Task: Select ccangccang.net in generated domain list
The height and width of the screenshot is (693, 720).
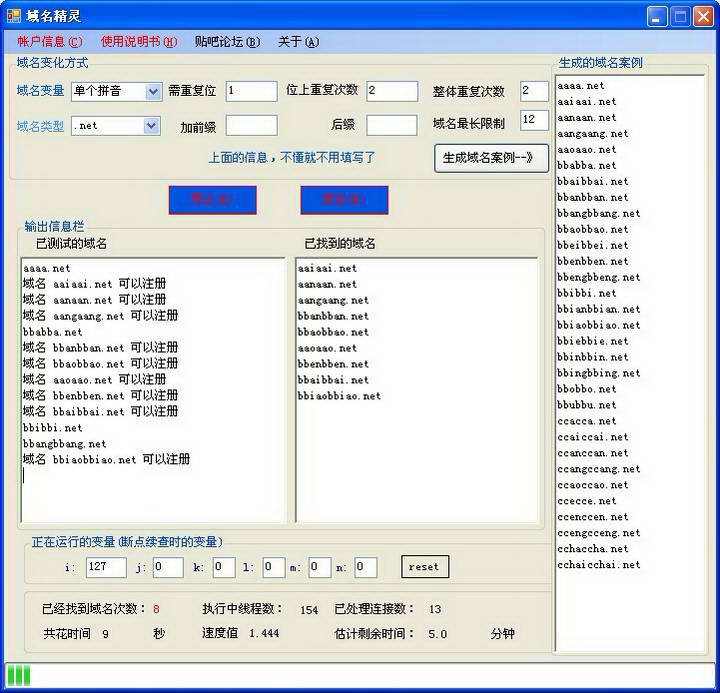Action: point(598,469)
